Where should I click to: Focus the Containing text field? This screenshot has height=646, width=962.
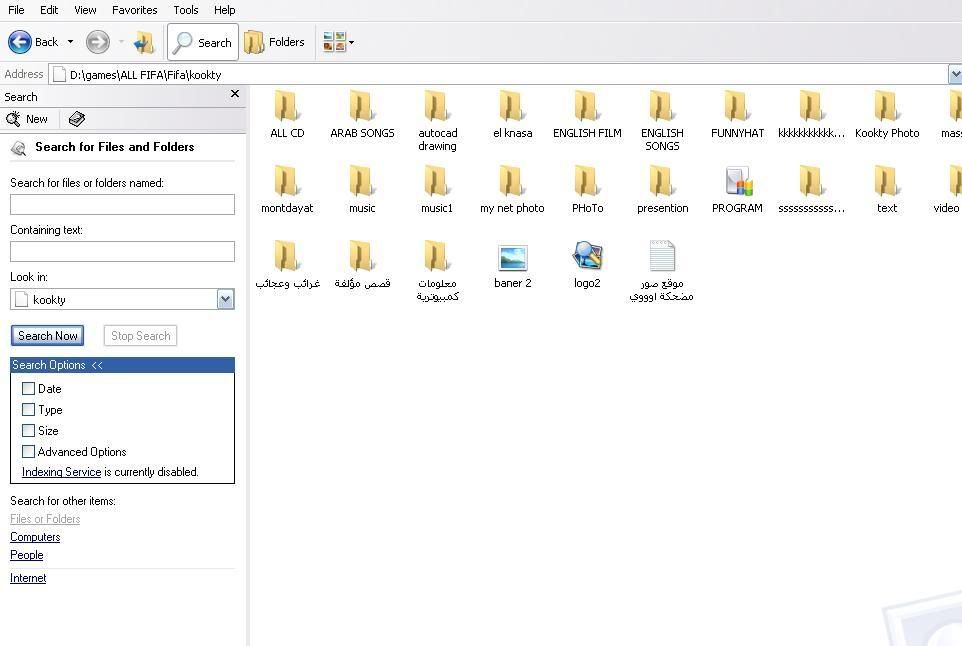tap(122, 252)
